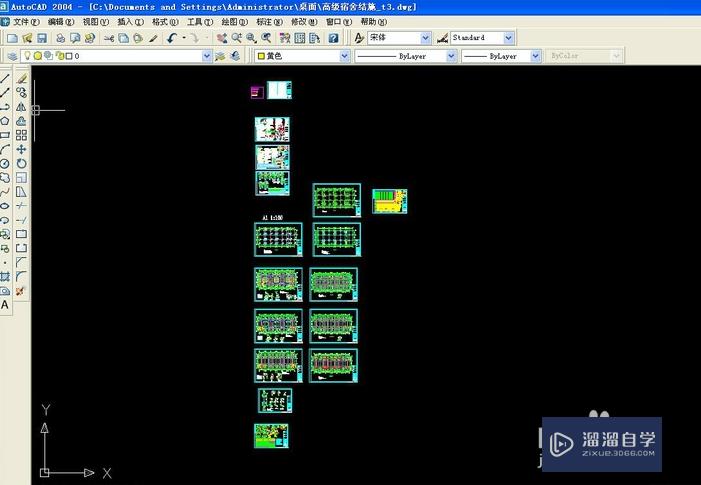Click the Layer Previous icon
701x485 pixels.
point(235,56)
